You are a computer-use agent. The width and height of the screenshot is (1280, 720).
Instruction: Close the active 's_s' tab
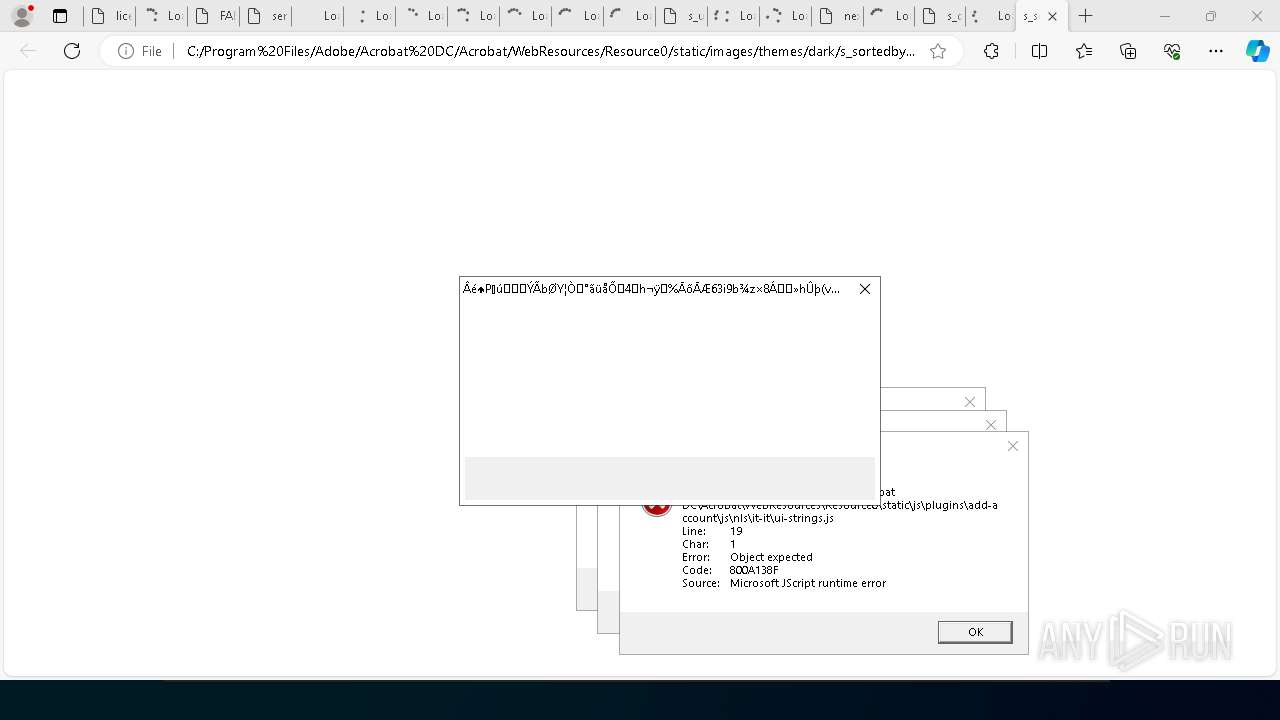(1052, 16)
